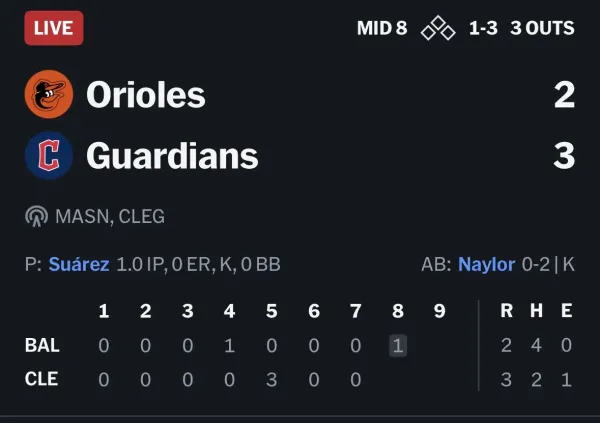Viewport: 600px width, 423px height.
Task: Click the 3 OUTS indicator
Action: (542, 28)
